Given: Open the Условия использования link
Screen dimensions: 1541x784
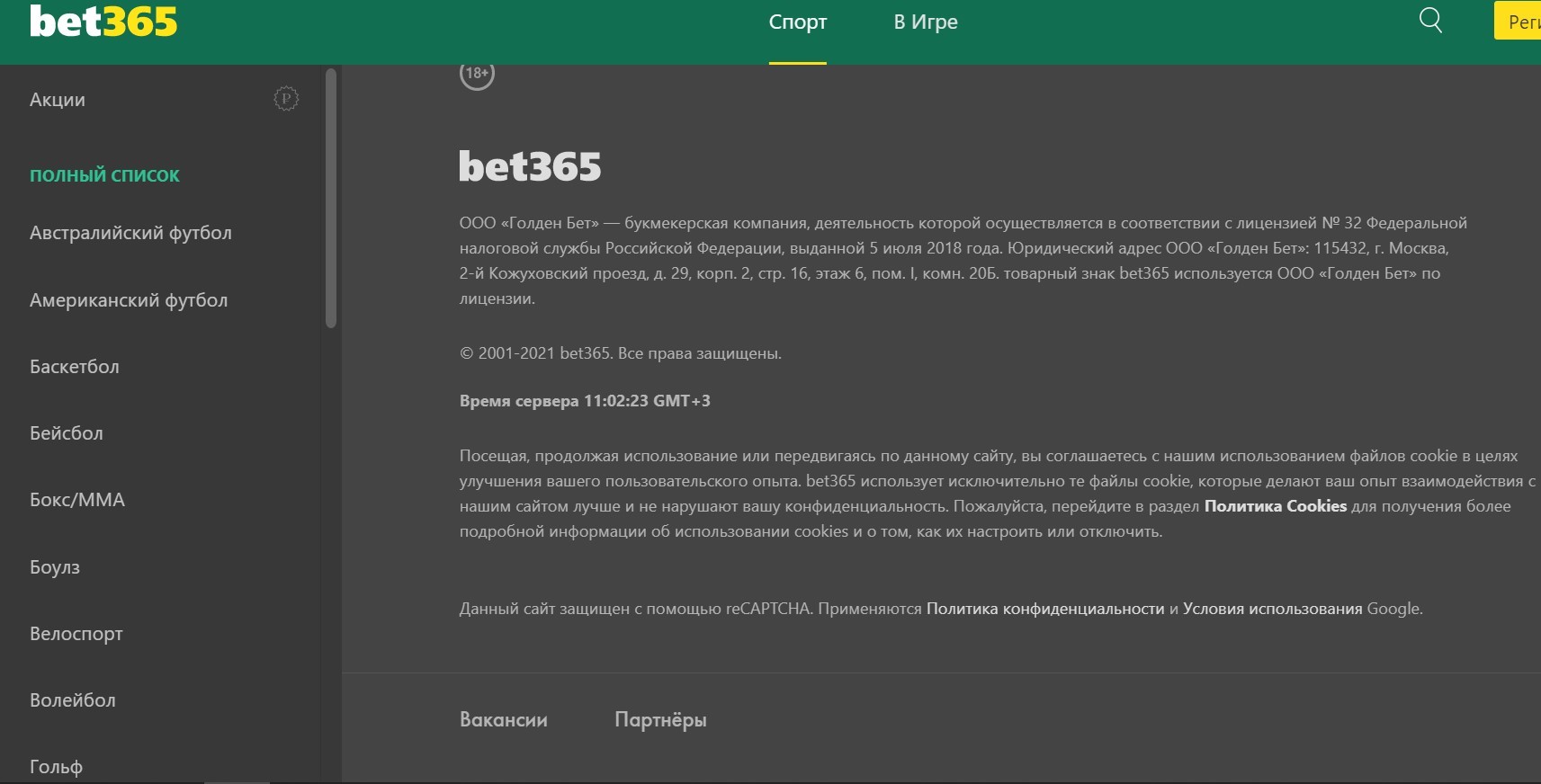Looking at the screenshot, I should (1273, 609).
